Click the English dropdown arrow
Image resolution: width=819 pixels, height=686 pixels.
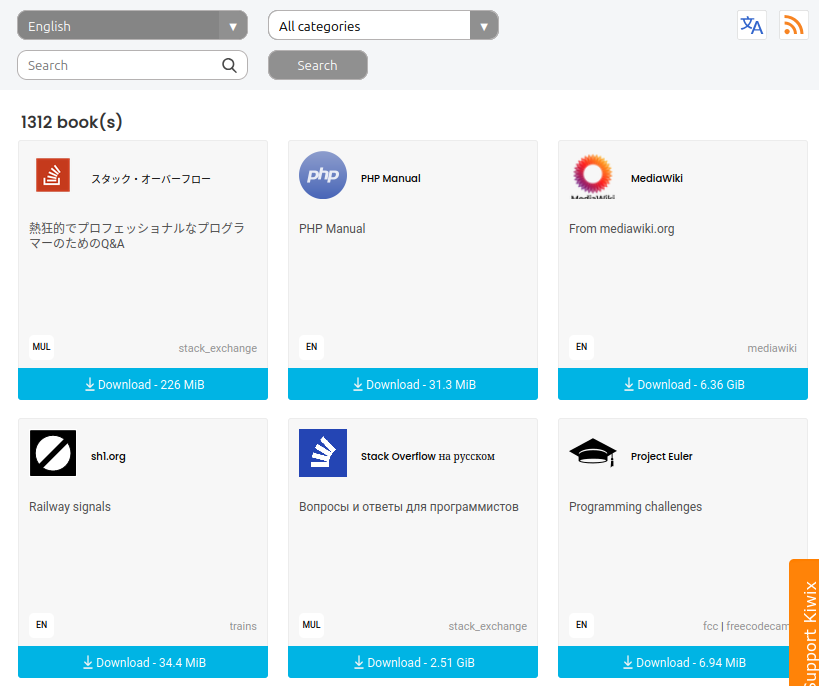[x=233, y=26]
